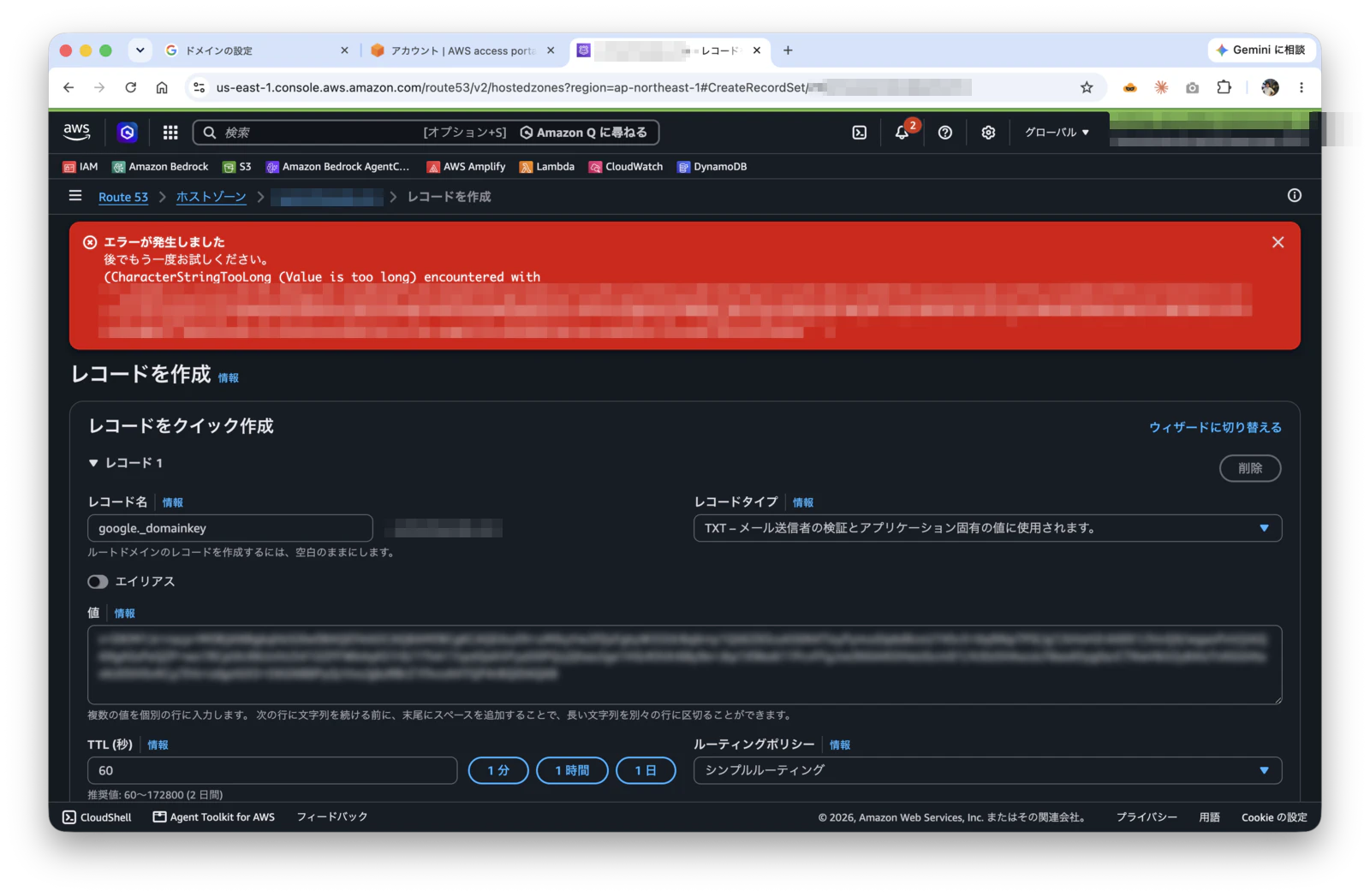
Task: Open Chrome three-dot menu
Action: (1301, 87)
